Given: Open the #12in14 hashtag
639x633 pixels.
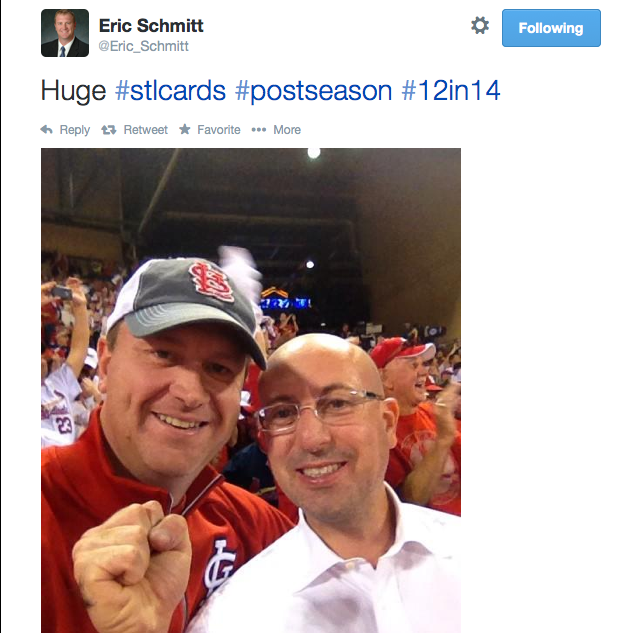Looking at the screenshot, I should click(451, 90).
